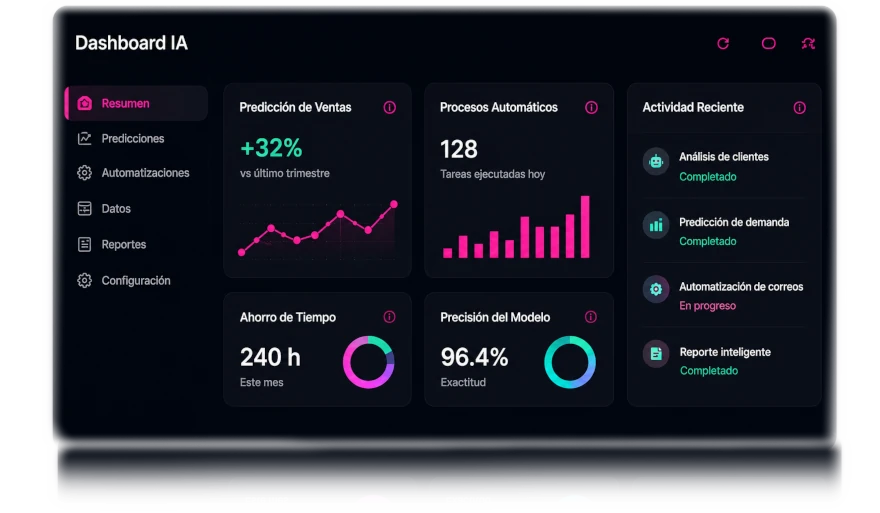This screenshot has width=880, height=513.
Task: Click Precisión del Modelo info icon
Action: click(590, 317)
